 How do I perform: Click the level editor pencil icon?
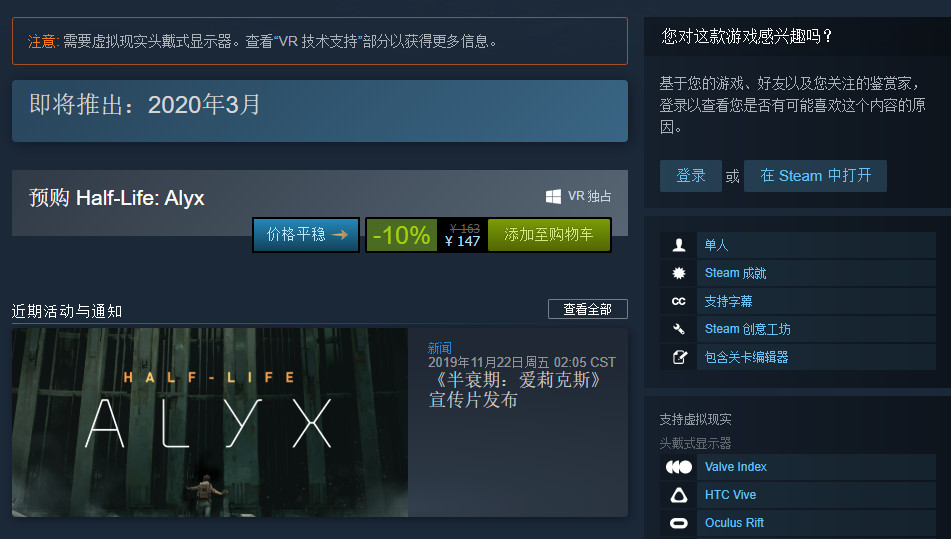point(679,357)
